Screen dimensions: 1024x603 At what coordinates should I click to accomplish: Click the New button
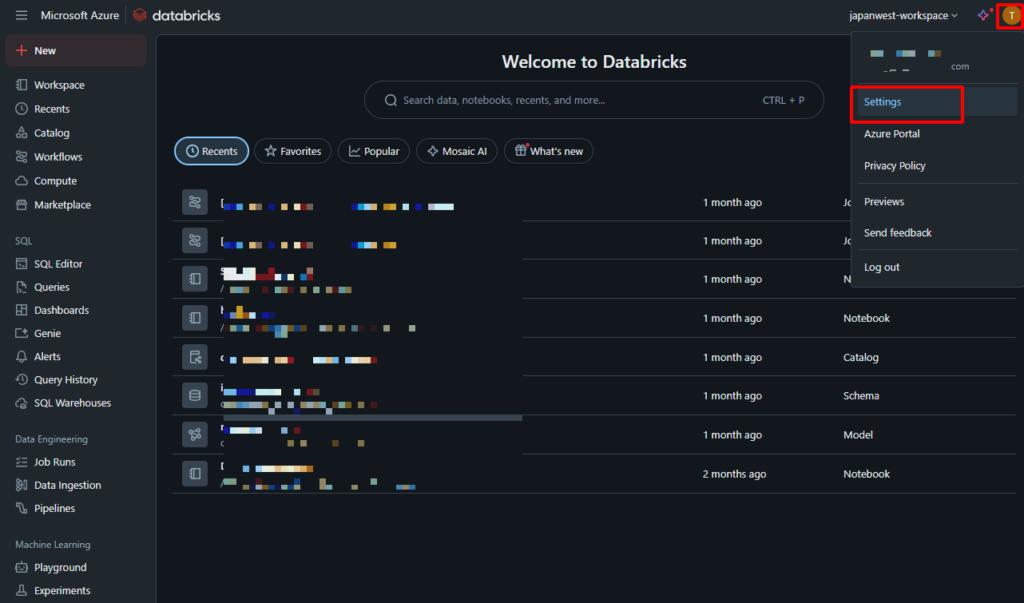[x=45, y=50]
